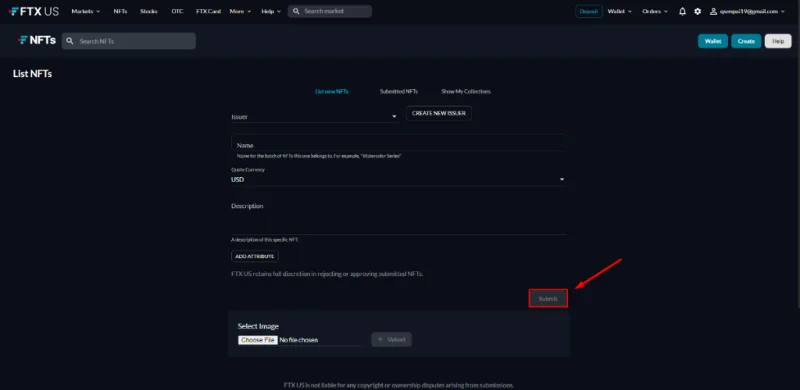The image size is (800, 390).
Task: Click the Submit button
Action: (548, 299)
